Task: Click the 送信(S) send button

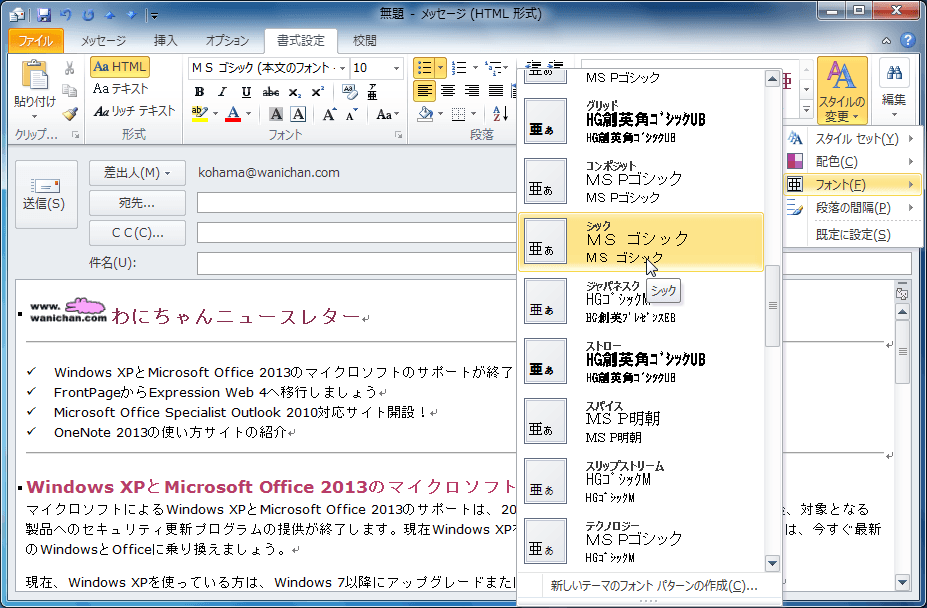Action: pyautogui.click(x=46, y=194)
